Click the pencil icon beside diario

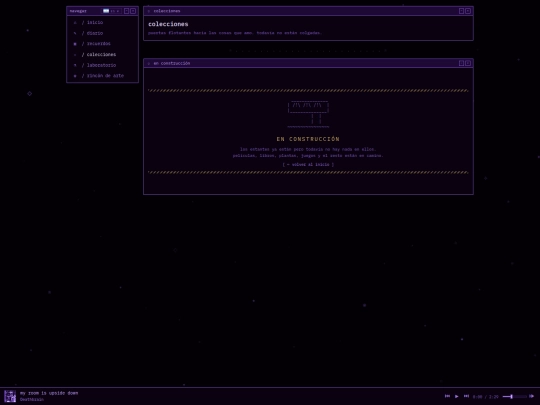click(x=75, y=33)
